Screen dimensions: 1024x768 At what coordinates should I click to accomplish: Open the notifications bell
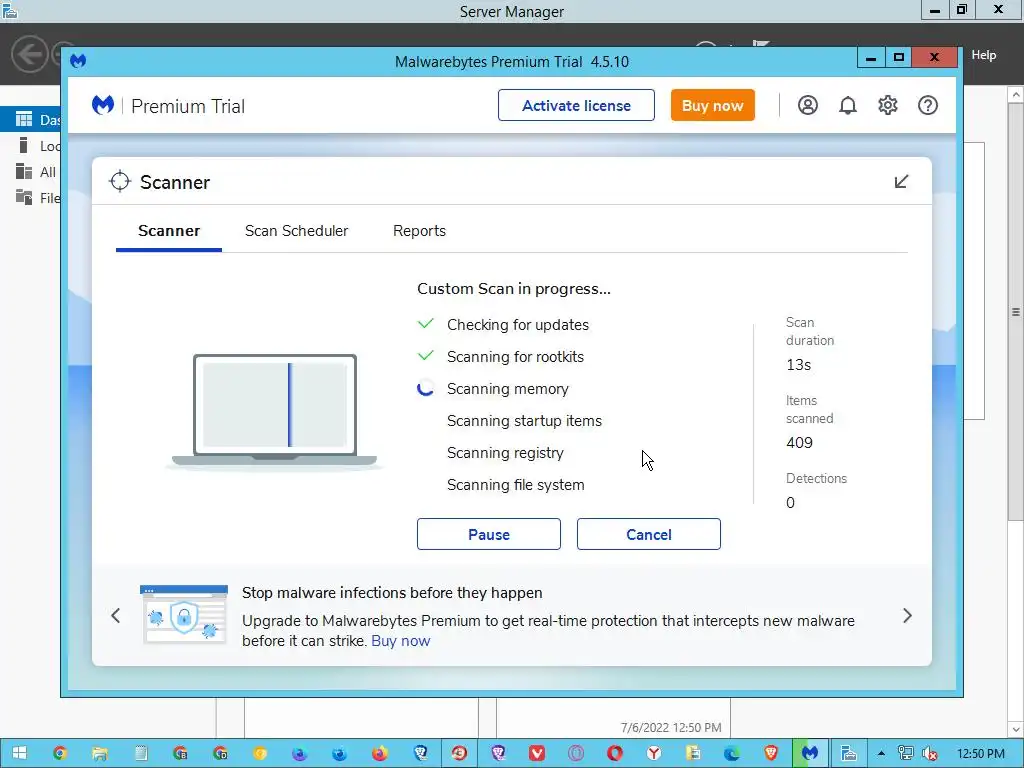point(848,105)
